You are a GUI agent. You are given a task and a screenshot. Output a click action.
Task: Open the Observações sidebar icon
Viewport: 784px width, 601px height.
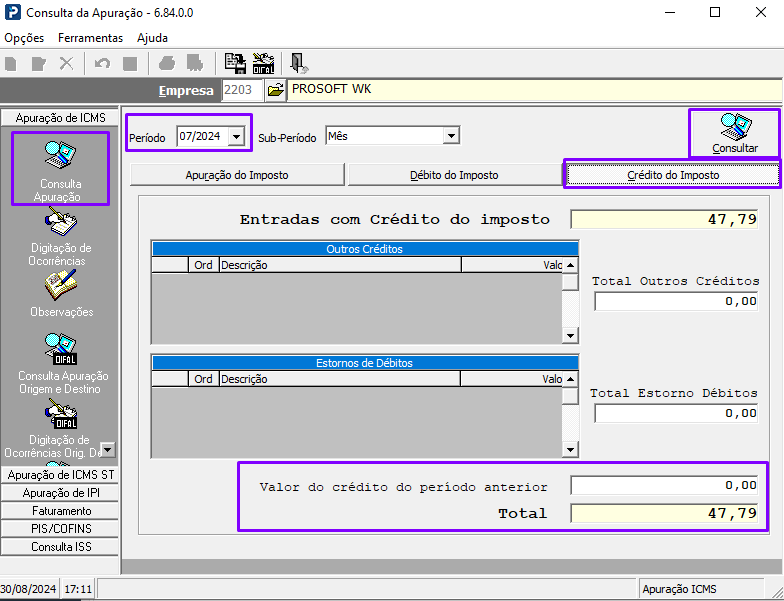(x=61, y=294)
